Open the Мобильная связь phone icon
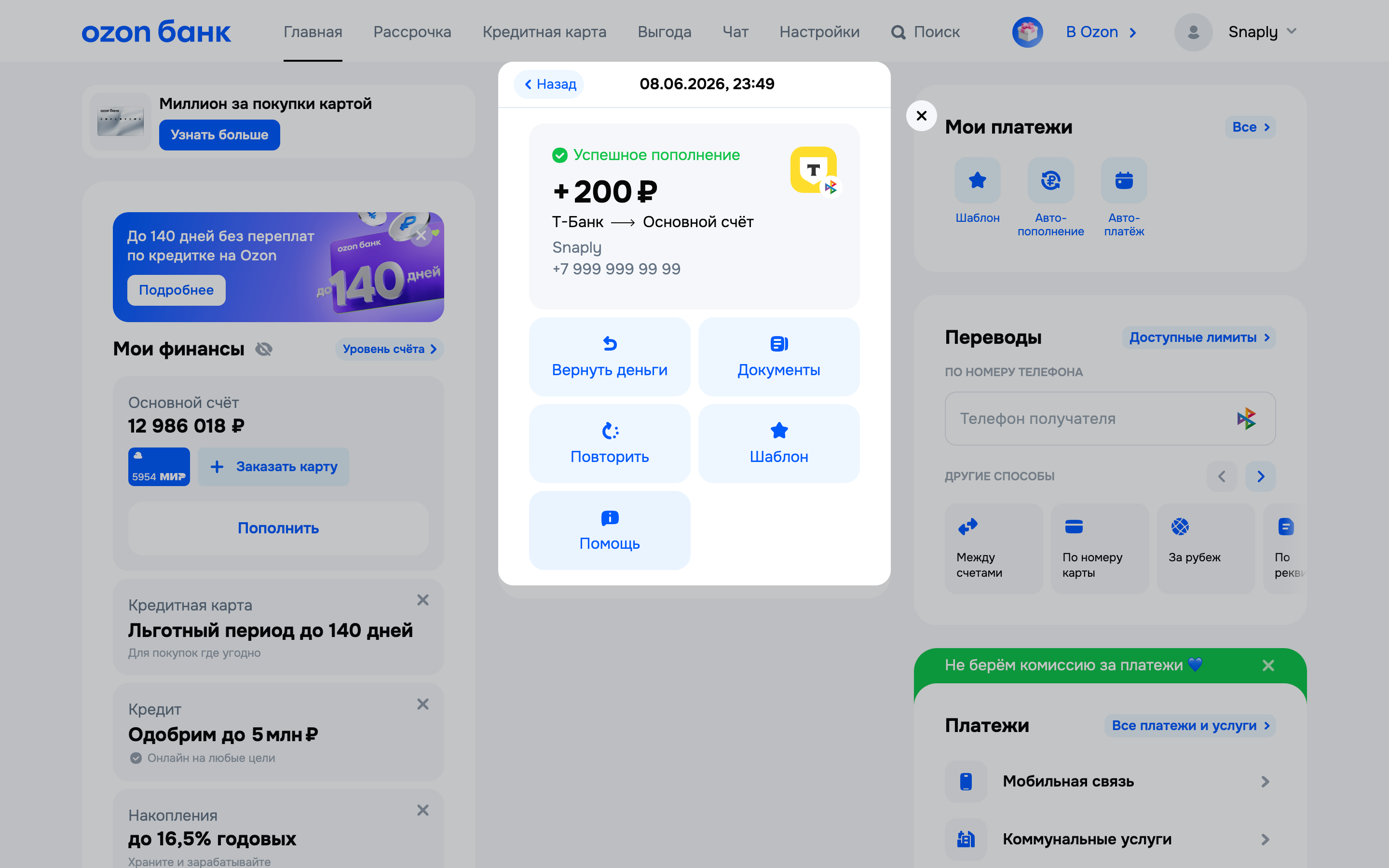The image size is (1389, 868). click(x=966, y=781)
